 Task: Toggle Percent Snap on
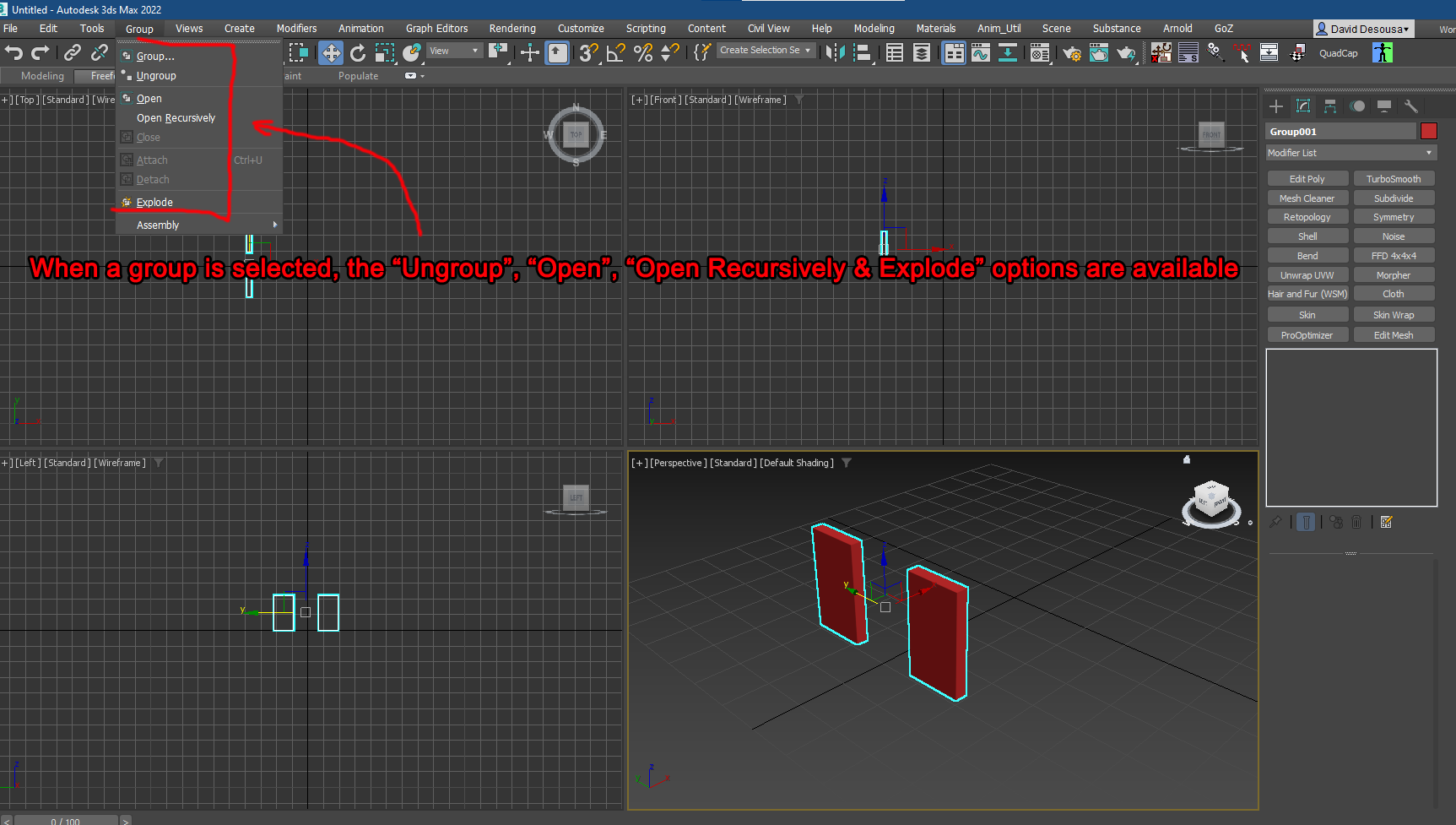(643, 52)
